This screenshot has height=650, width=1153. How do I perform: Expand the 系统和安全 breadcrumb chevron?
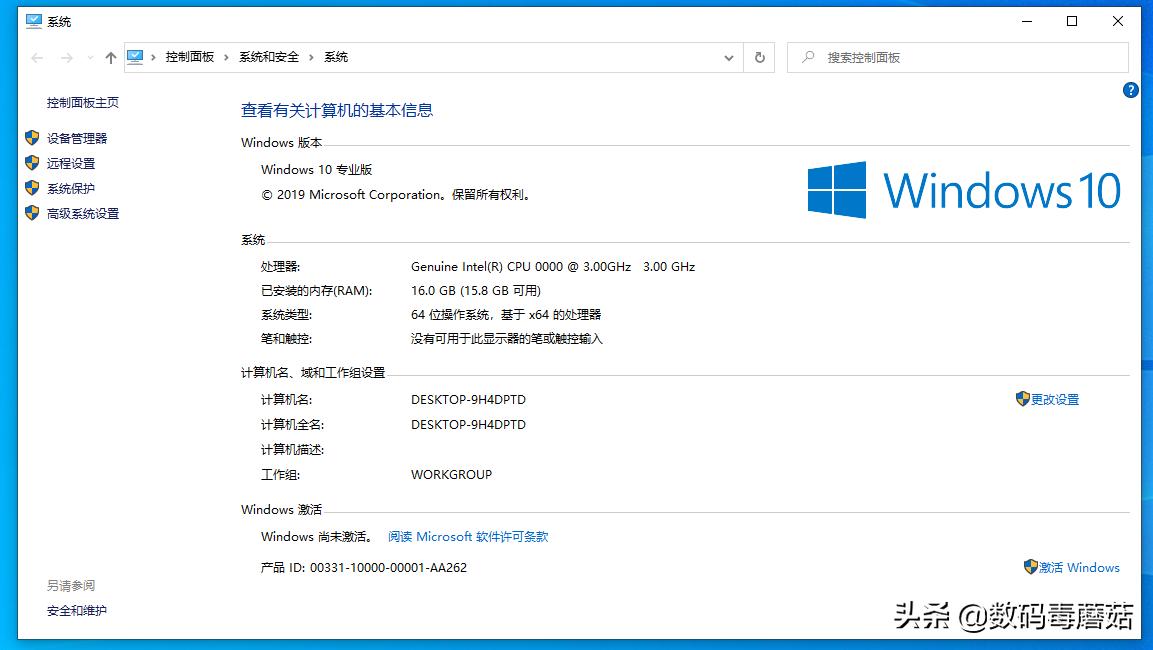(x=309, y=57)
